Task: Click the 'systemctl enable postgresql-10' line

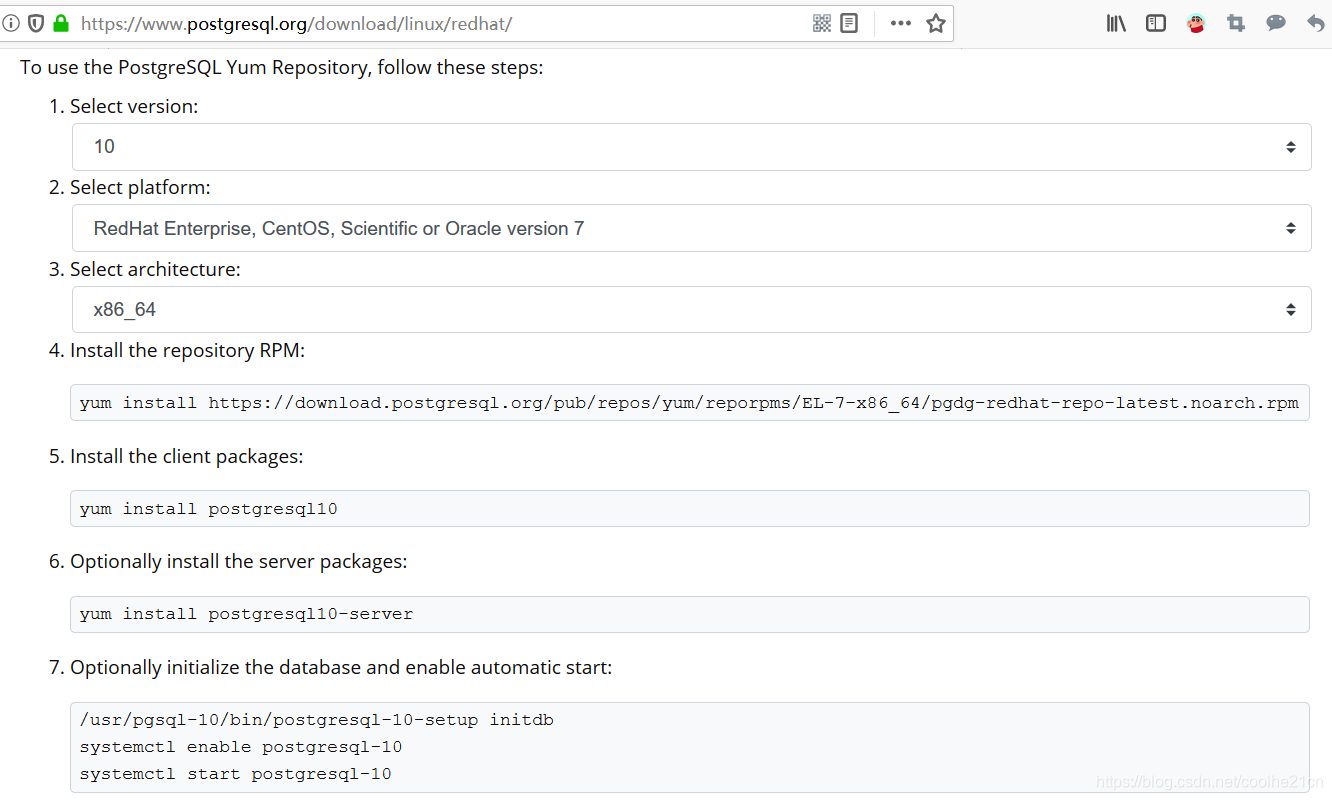Action: pyautogui.click(x=241, y=747)
